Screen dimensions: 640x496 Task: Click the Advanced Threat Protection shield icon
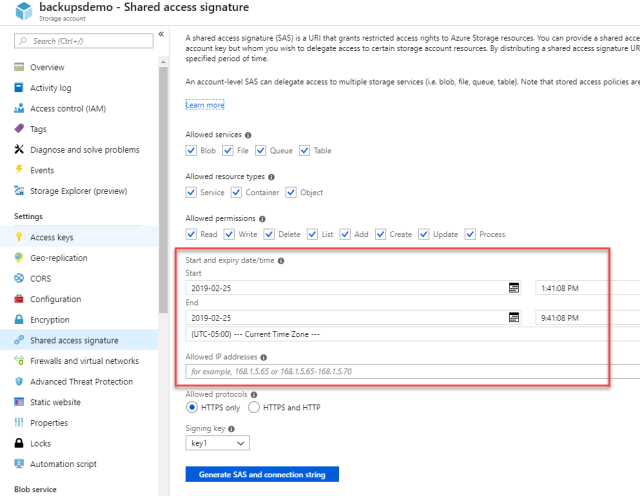point(18,382)
